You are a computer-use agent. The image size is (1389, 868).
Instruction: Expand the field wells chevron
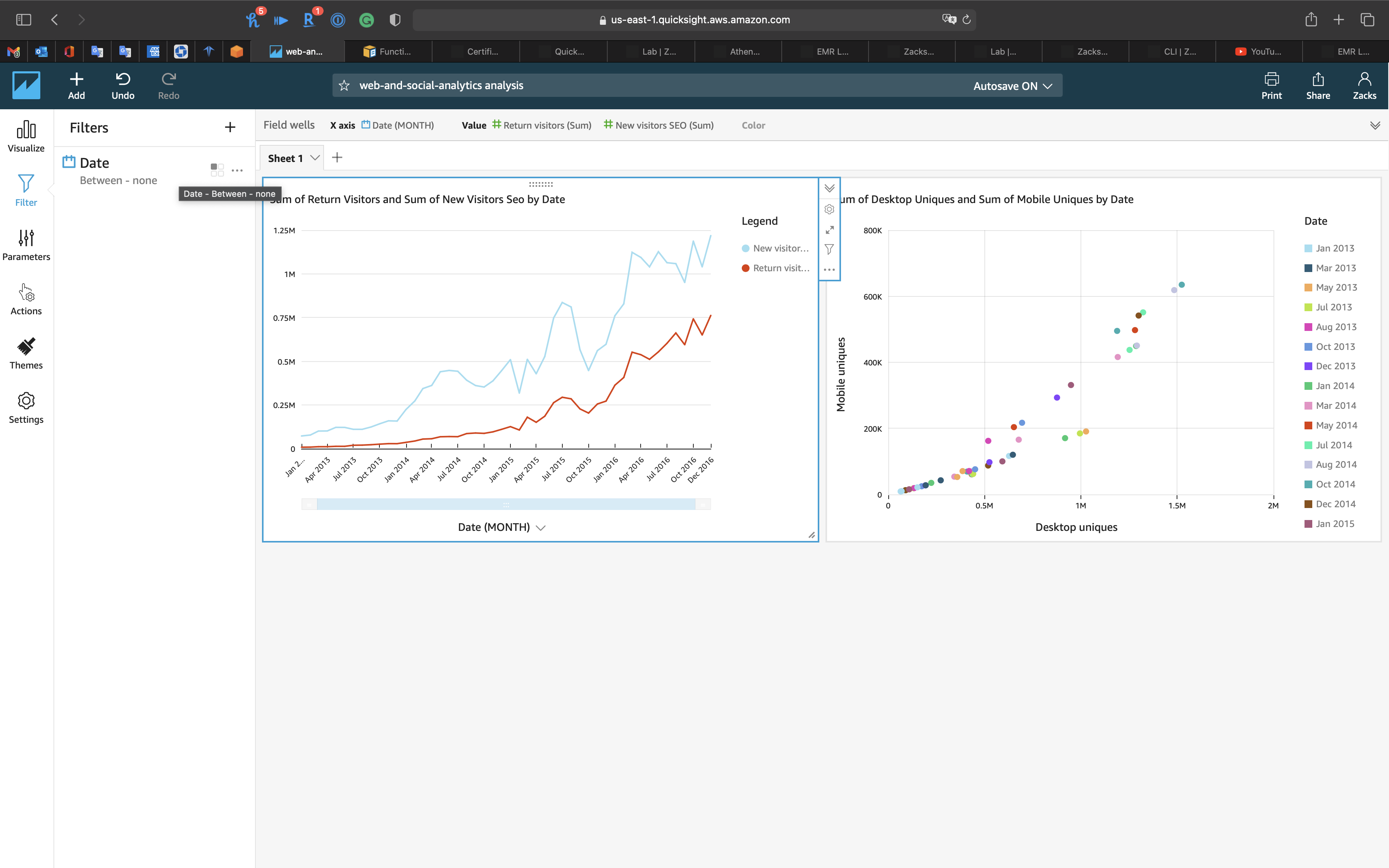coord(1375,125)
